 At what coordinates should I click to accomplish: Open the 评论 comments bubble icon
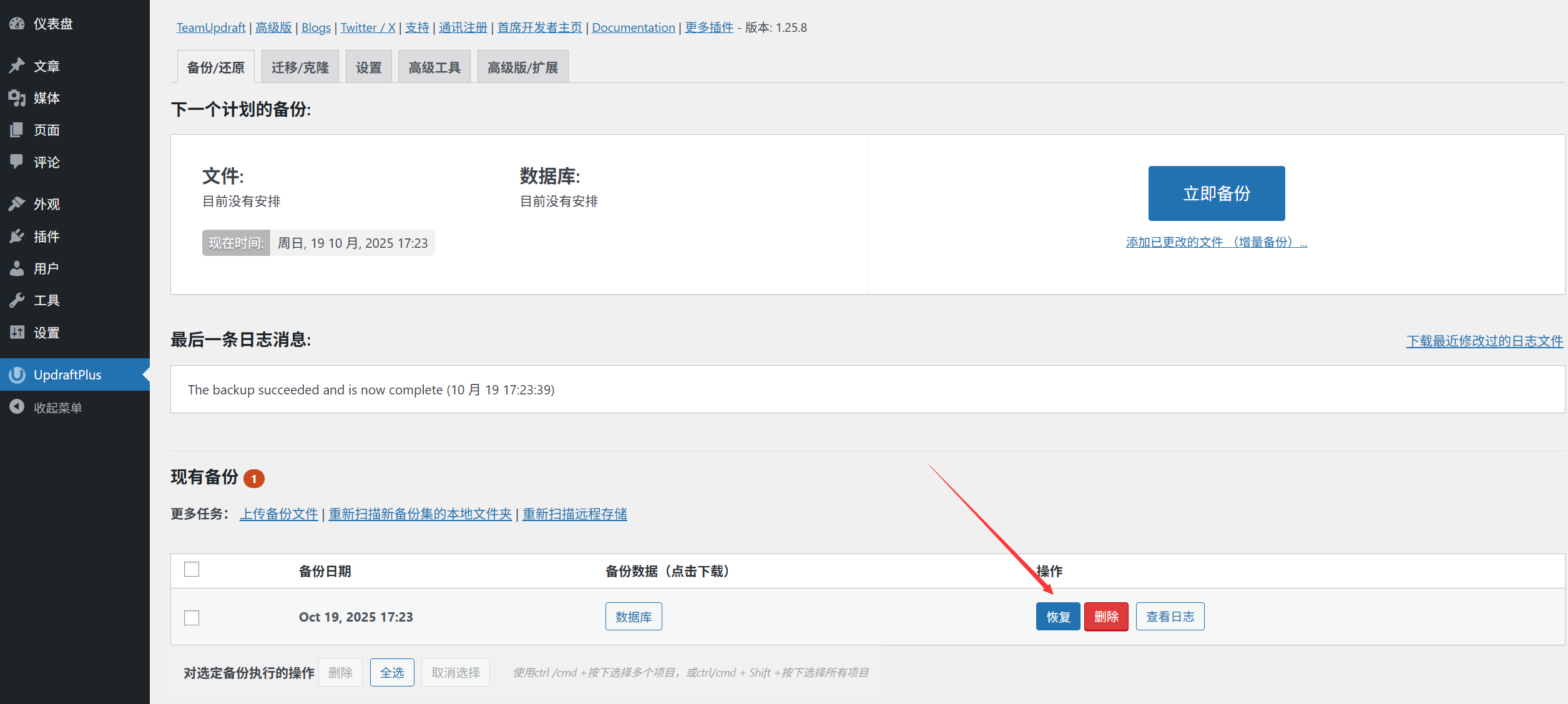point(17,162)
